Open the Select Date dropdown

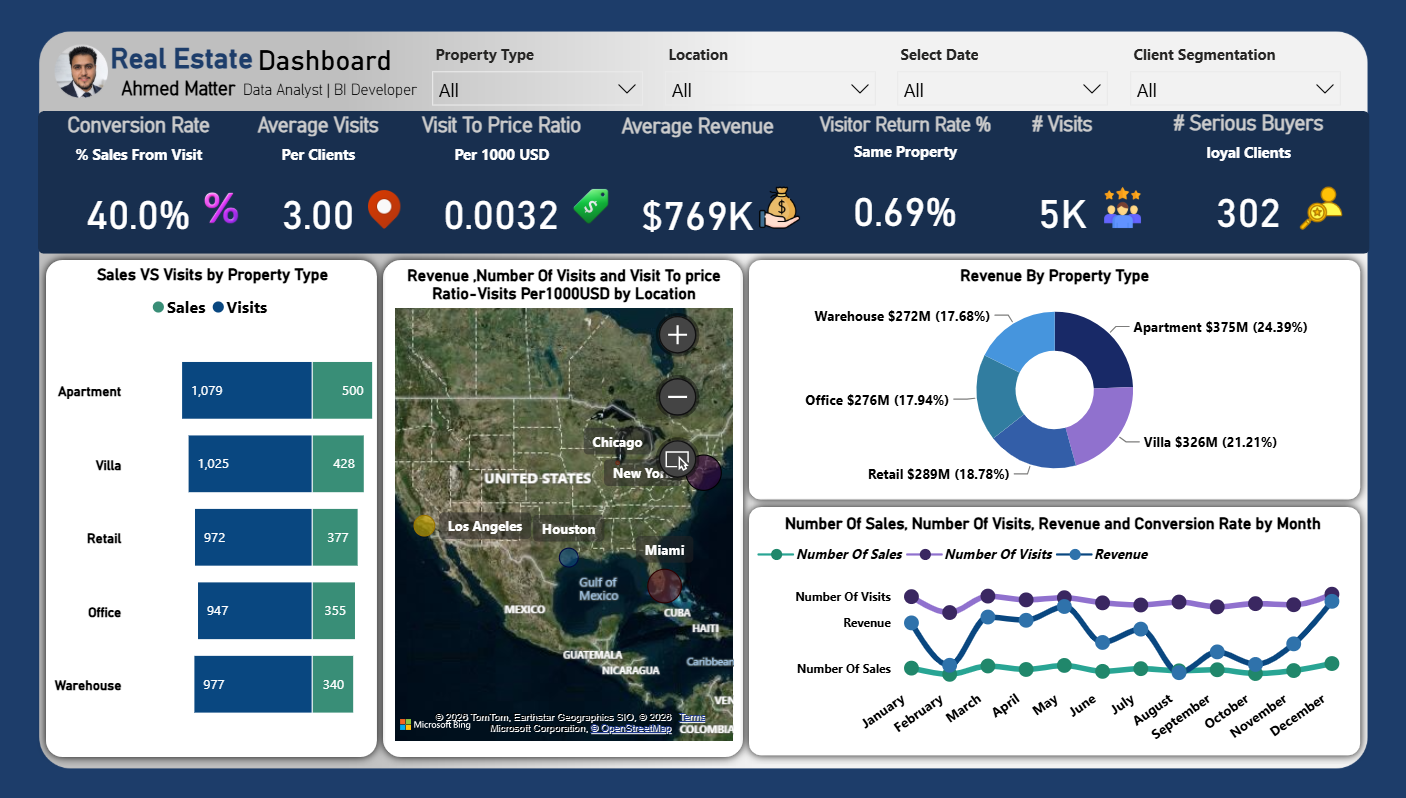1002,89
